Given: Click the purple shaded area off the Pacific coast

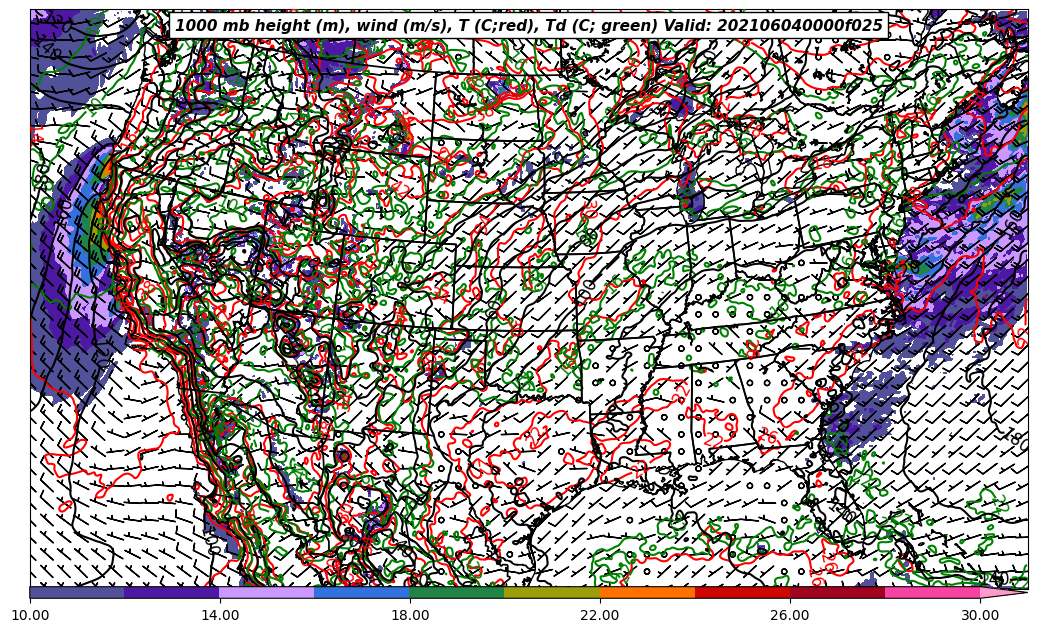Looking at the screenshot, I should point(60,300).
